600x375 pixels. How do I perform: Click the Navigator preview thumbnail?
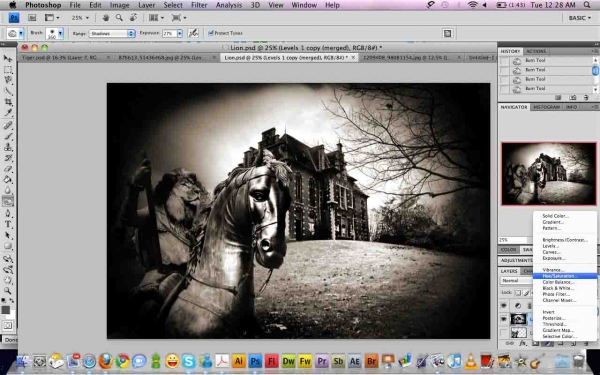pyautogui.click(x=549, y=173)
